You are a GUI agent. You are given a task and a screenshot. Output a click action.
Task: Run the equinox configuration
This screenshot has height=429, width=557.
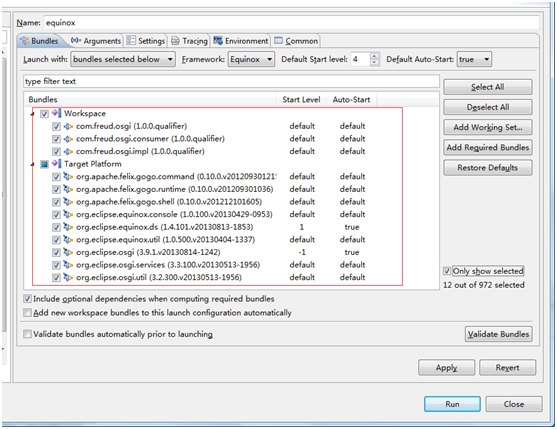click(452, 404)
